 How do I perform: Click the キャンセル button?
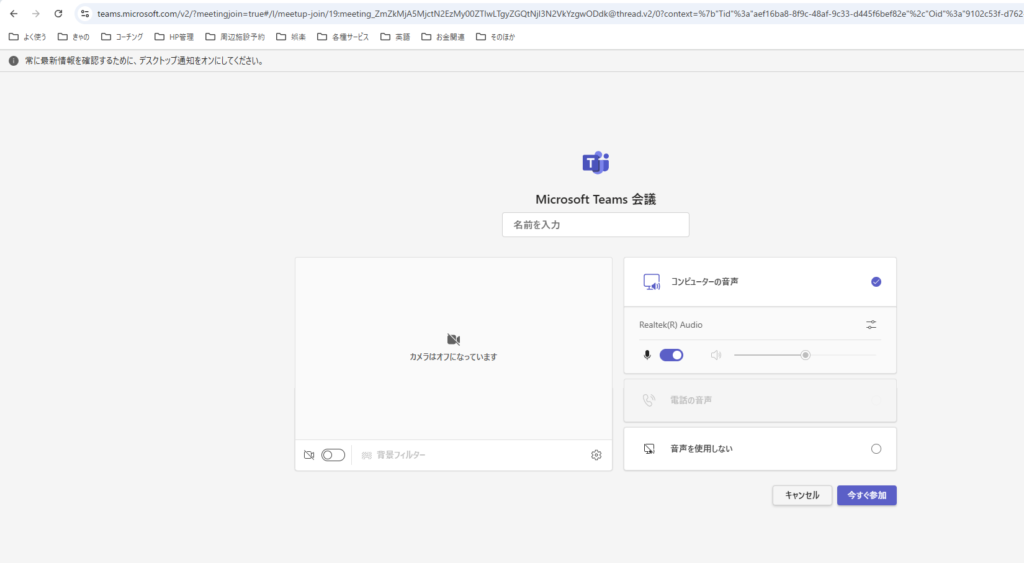[802, 495]
